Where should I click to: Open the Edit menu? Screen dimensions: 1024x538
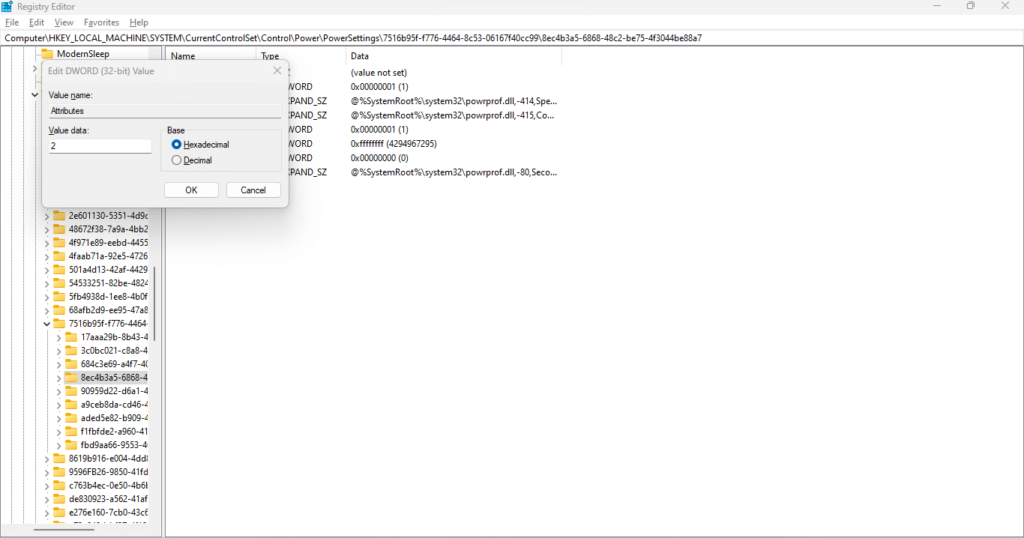pos(37,22)
